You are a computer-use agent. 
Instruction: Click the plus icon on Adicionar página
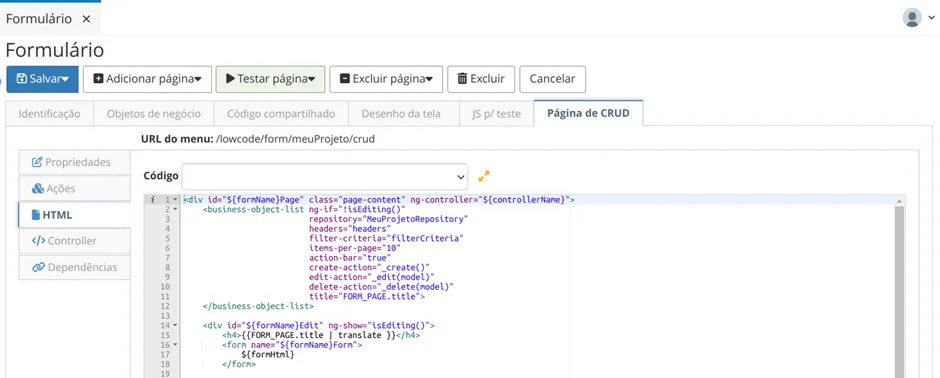(x=99, y=79)
